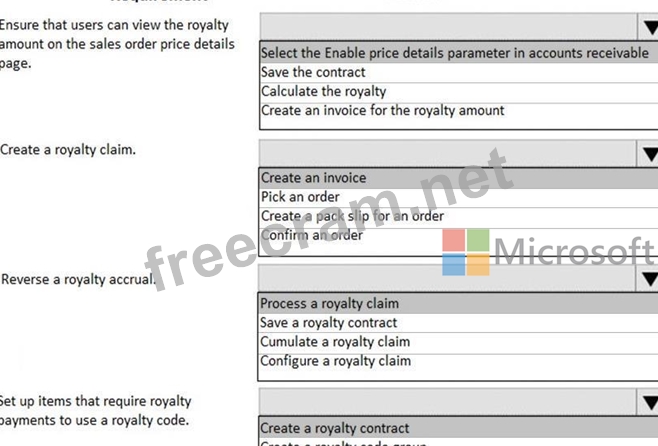Select the Pick an order option

tap(300, 197)
